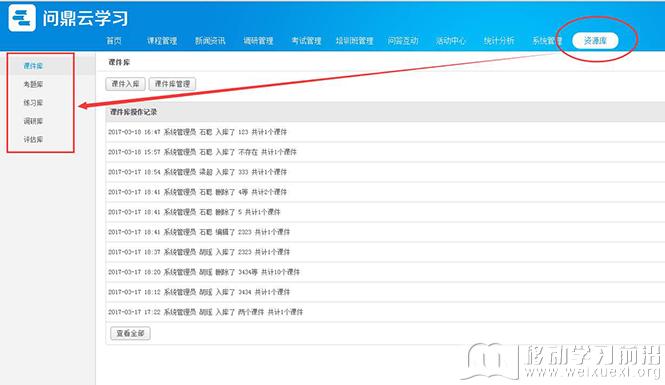Open the 新闻资讯 menu item
The height and width of the screenshot is (385, 665).
(210, 41)
